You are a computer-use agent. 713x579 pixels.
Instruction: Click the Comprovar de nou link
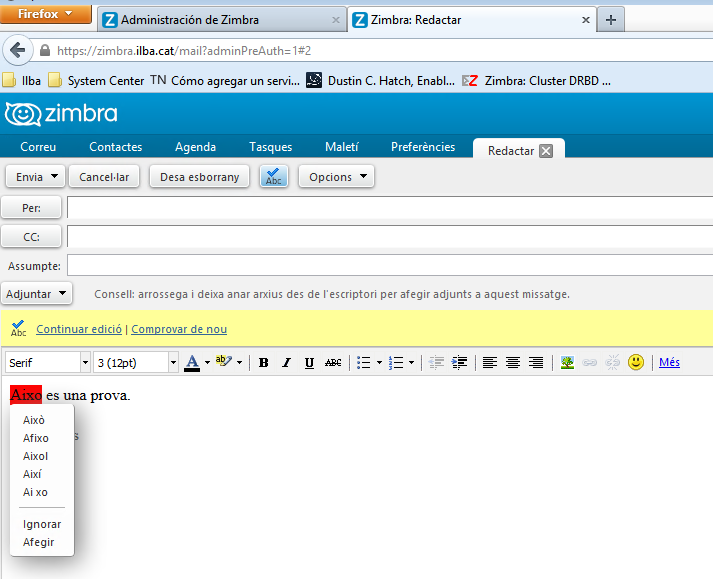(179, 329)
